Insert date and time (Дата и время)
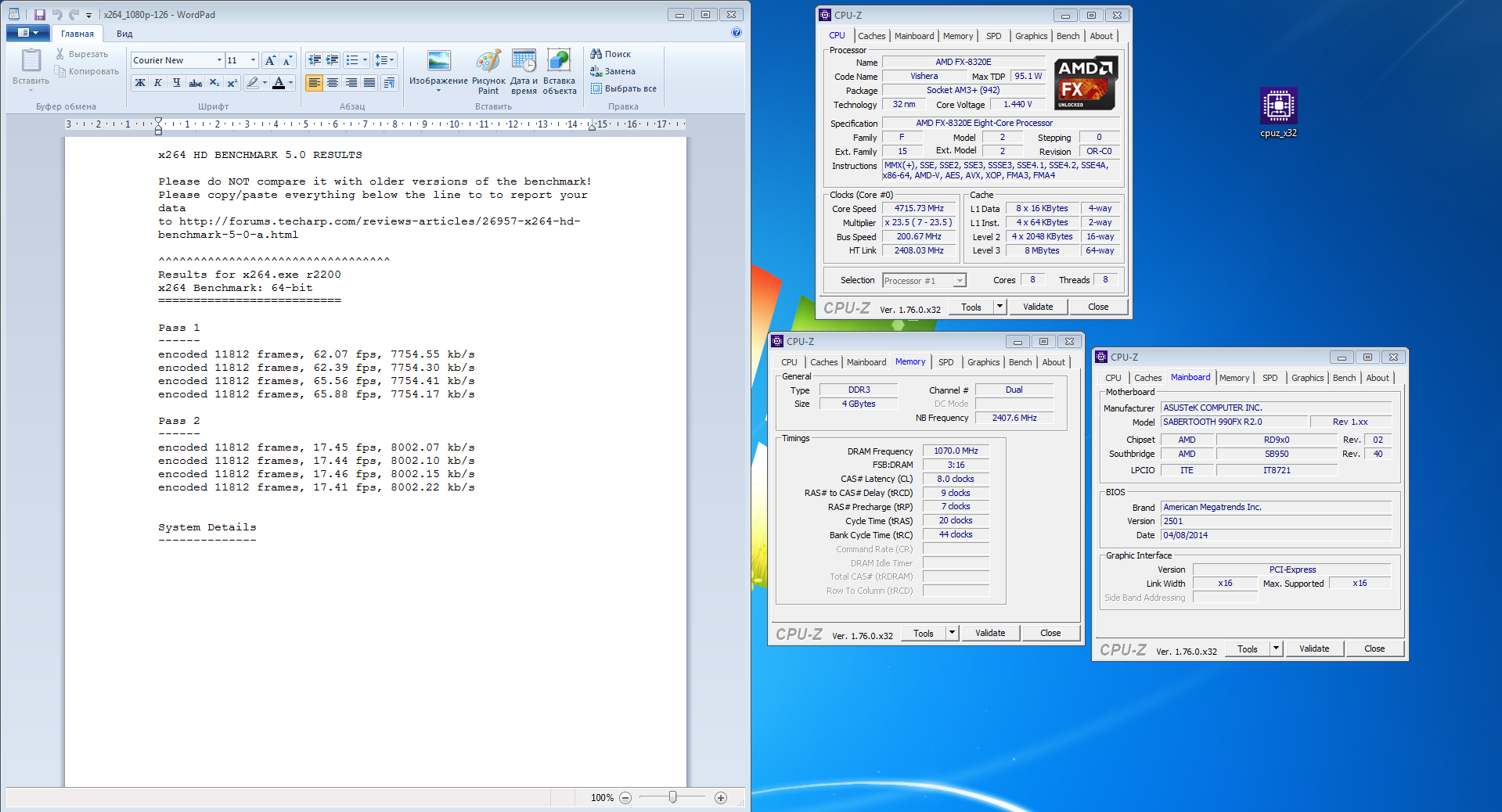 point(524,72)
